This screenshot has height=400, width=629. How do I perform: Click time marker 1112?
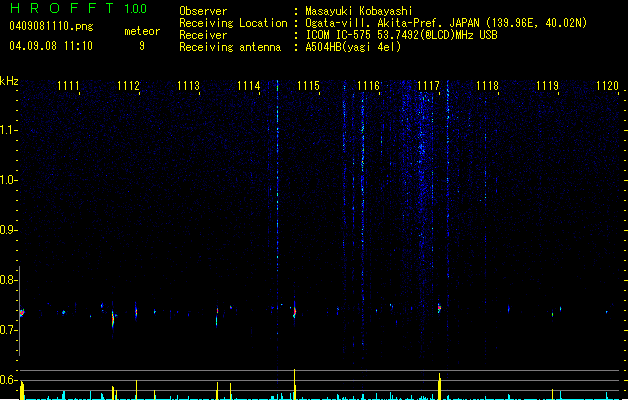pos(128,86)
